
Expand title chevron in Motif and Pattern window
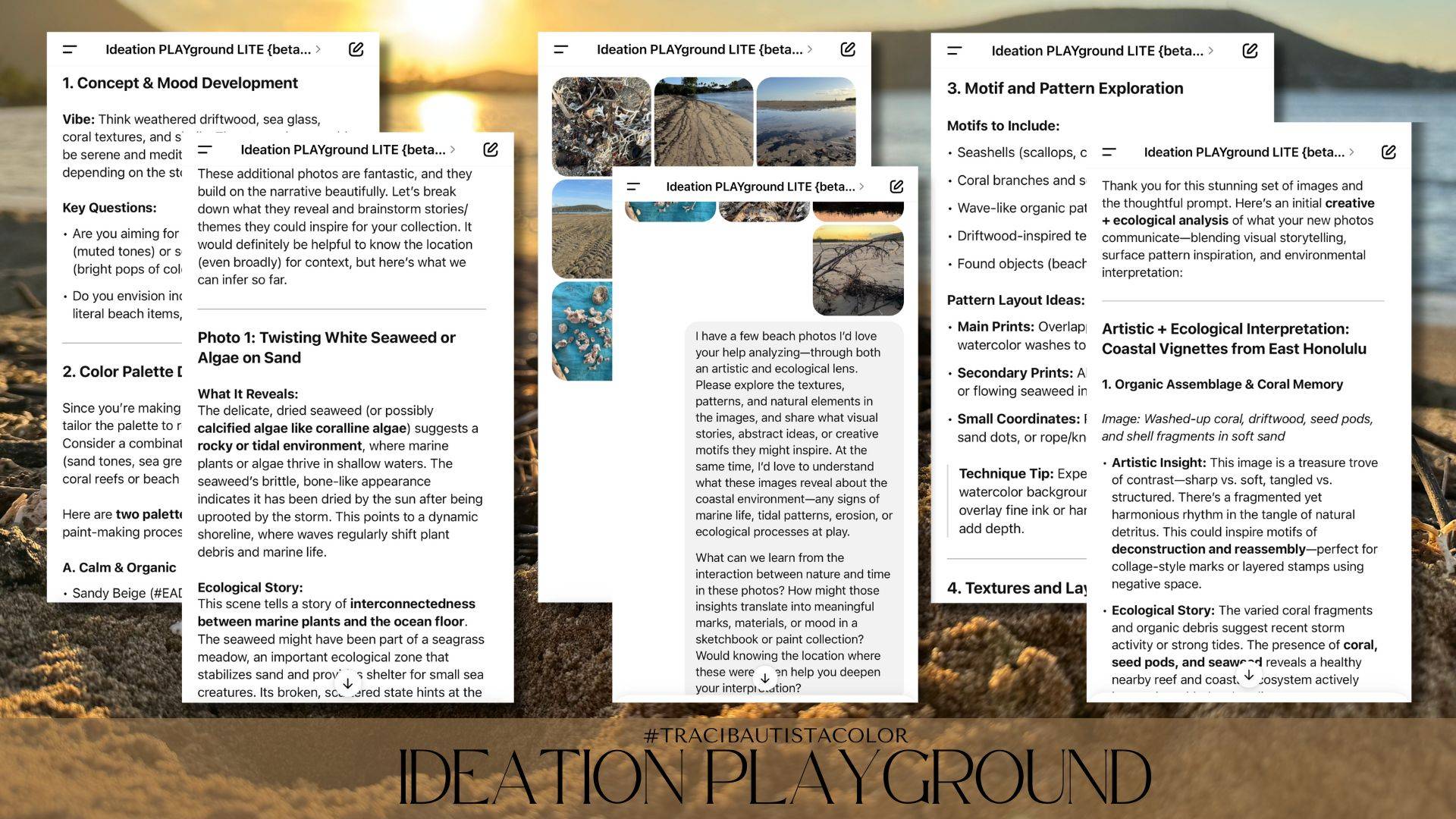click(x=1210, y=51)
